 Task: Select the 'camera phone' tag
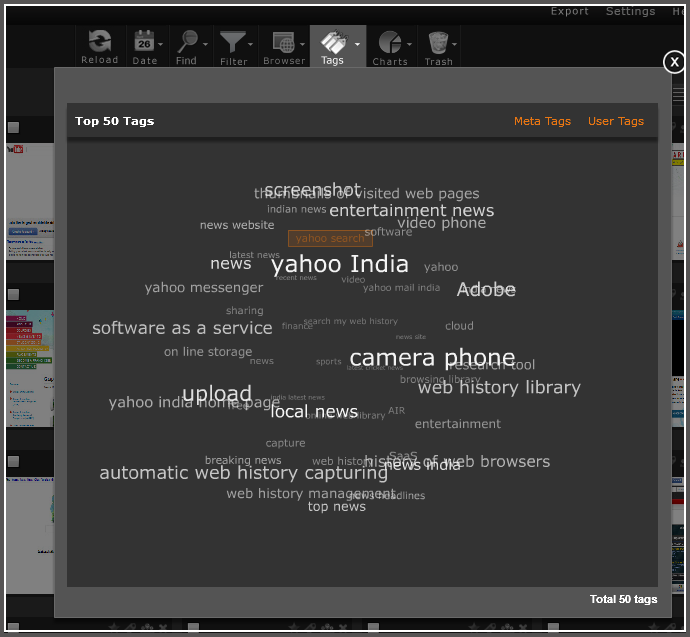432,358
